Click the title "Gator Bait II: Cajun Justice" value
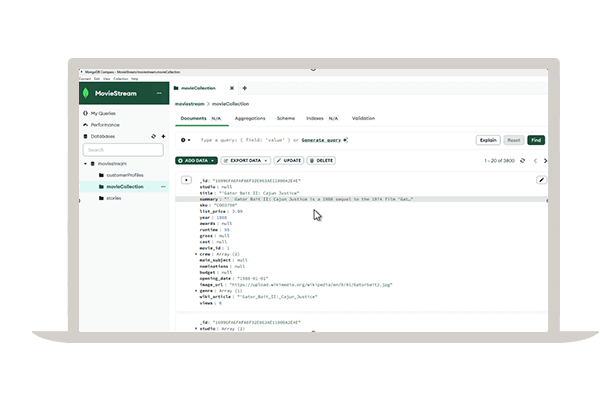The height and width of the screenshot is (400, 600). click(x=259, y=193)
